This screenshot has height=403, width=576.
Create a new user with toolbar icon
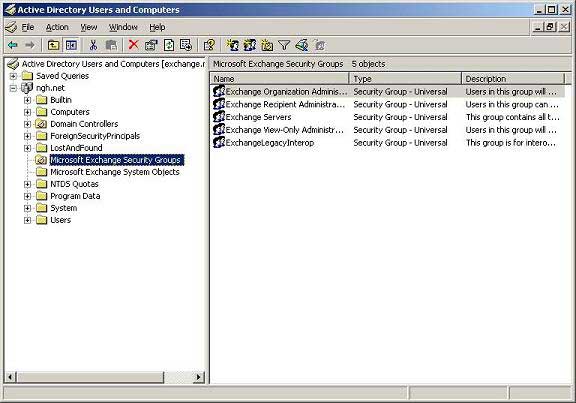pos(232,45)
